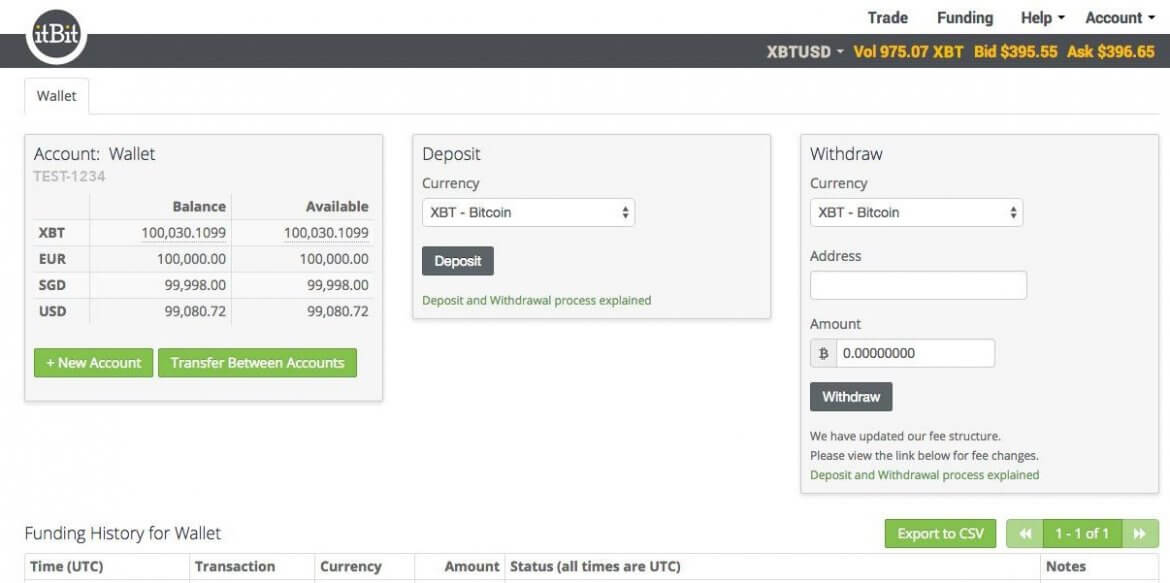This screenshot has height=583, width=1170.
Task: Click the Address input field
Action: coord(919,284)
